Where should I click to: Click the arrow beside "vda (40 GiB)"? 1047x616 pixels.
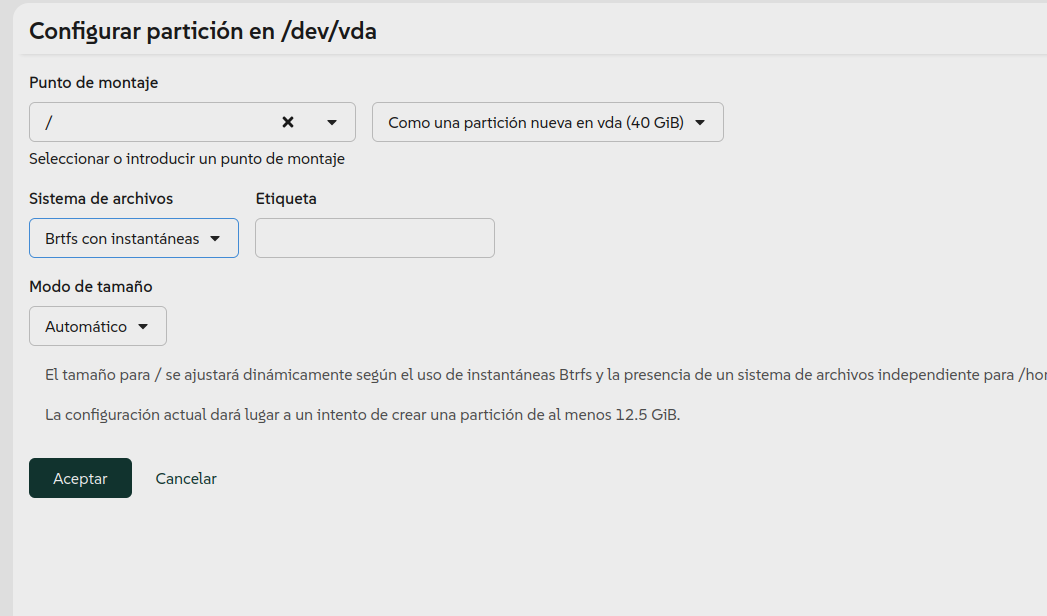tap(700, 122)
